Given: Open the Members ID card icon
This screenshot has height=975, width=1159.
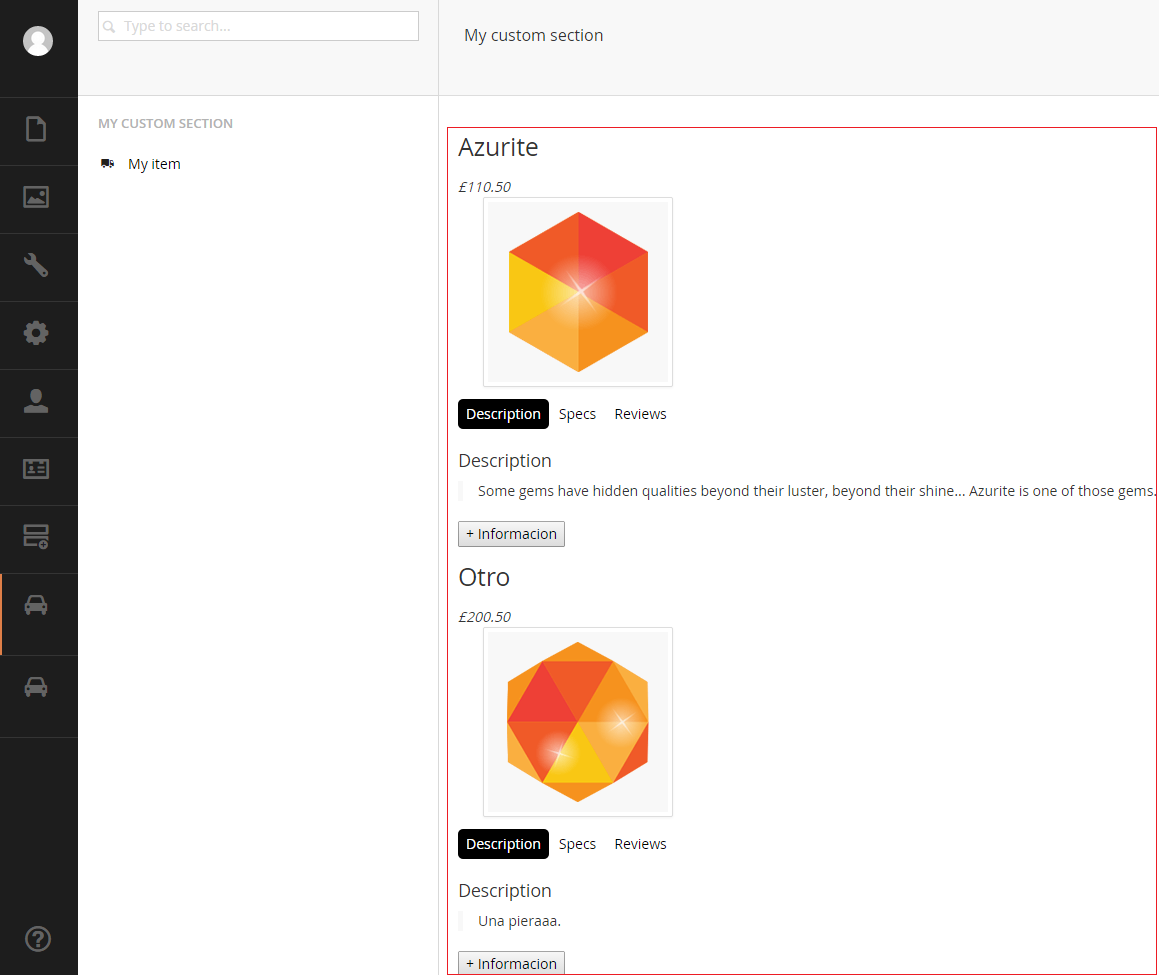Looking at the screenshot, I should [x=36, y=469].
